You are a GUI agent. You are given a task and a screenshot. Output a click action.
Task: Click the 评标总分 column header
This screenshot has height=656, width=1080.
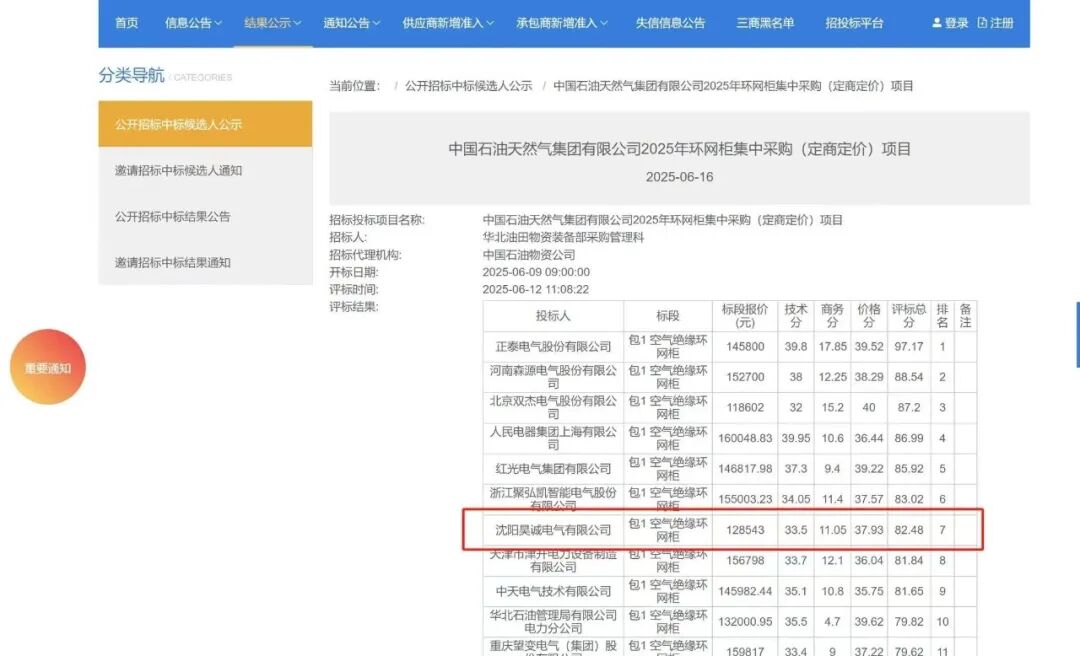[908, 316]
